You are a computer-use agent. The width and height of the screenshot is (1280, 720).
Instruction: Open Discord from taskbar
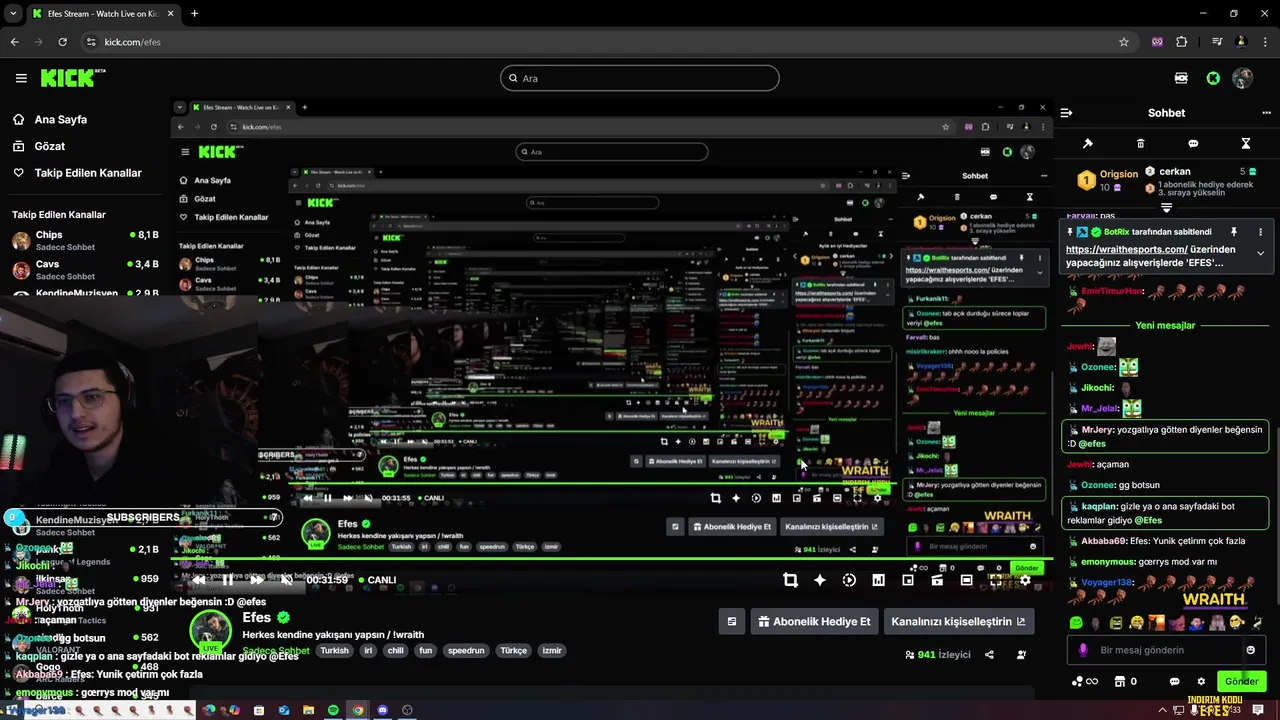tap(382, 710)
